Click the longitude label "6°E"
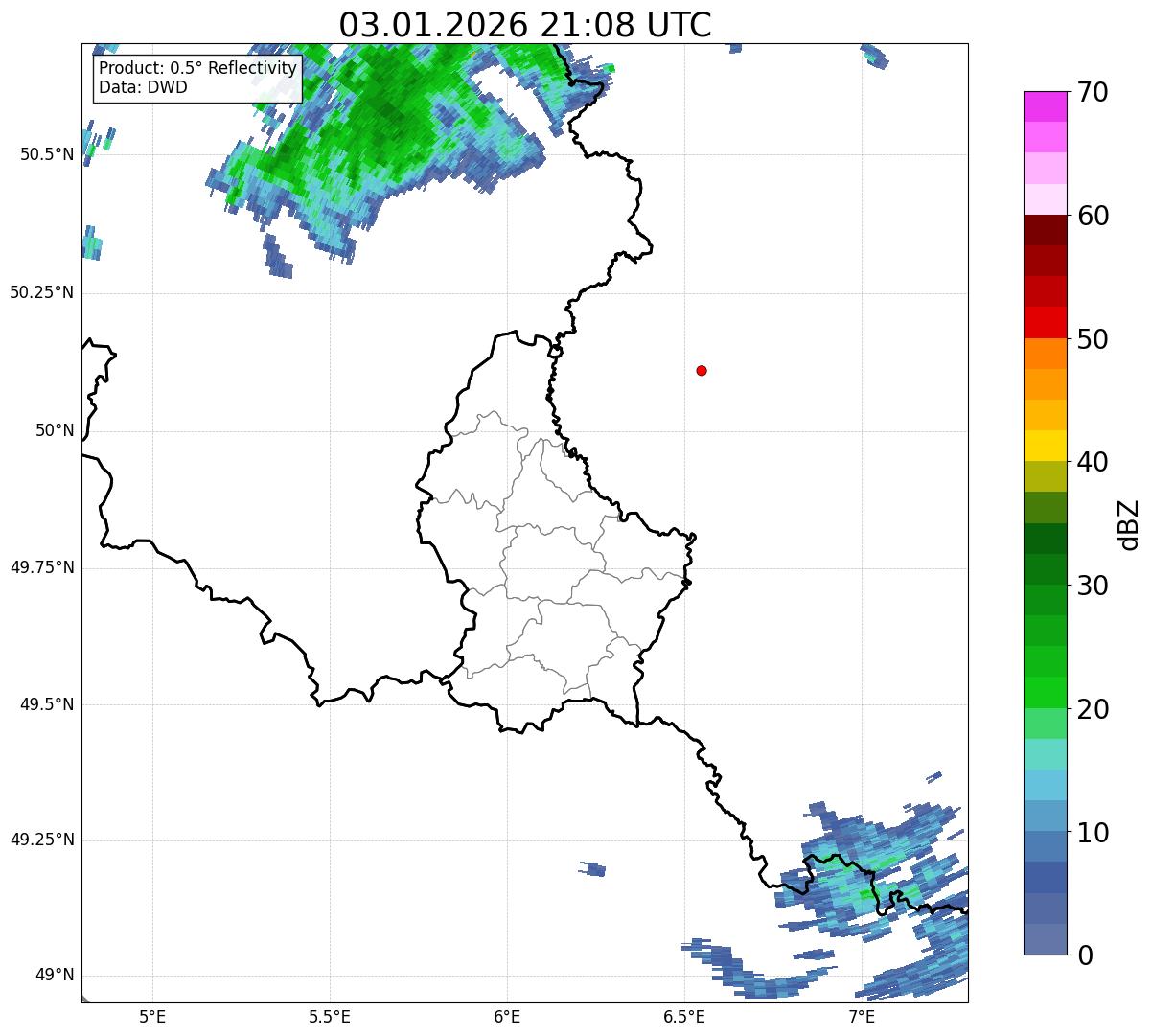The image size is (1152, 1036). coord(507,1016)
